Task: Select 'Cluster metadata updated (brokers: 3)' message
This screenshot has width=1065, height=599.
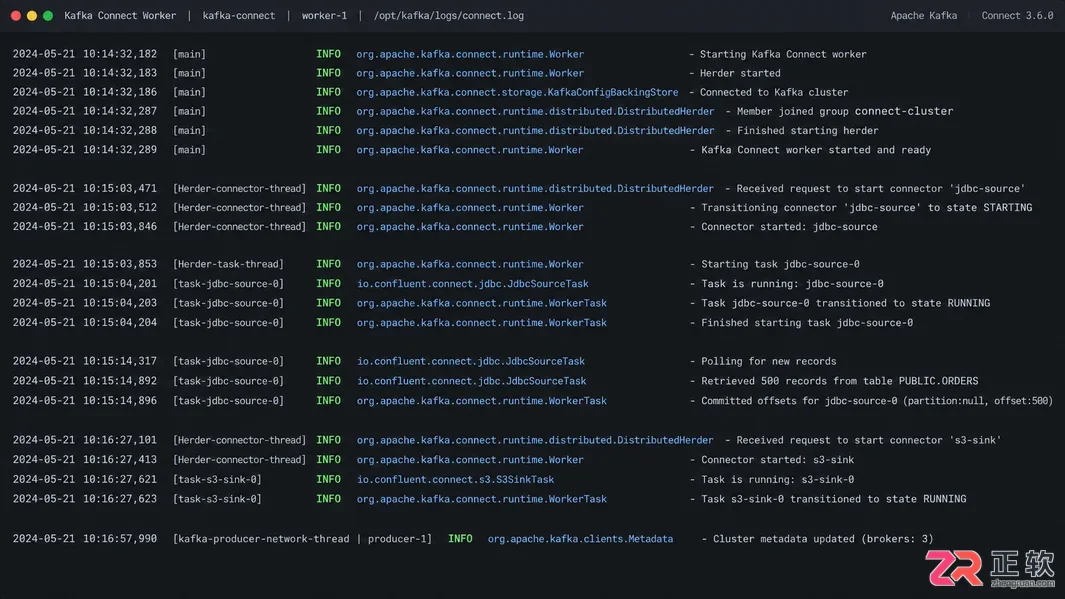Action: (823, 539)
